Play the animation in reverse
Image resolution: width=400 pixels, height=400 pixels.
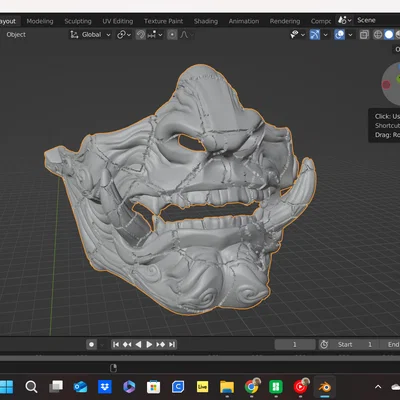click(138, 344)
